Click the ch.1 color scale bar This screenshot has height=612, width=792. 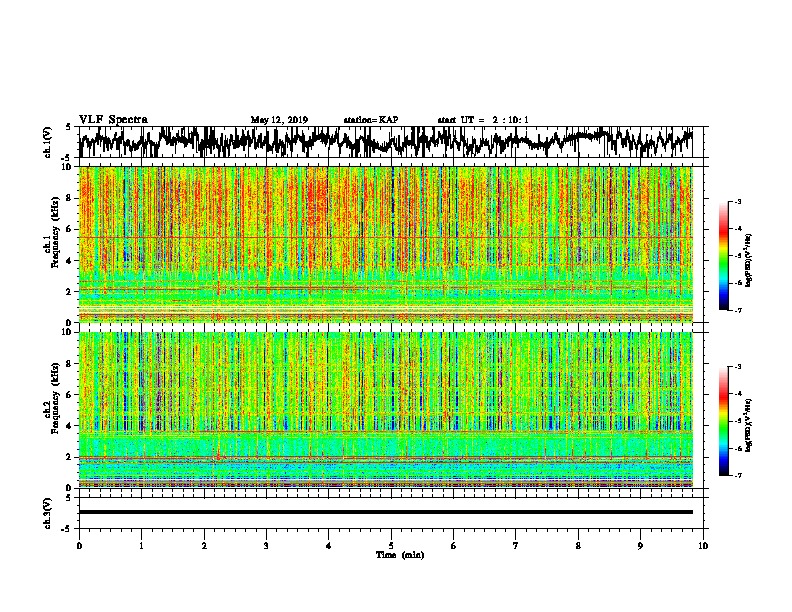tap(723, 256)
